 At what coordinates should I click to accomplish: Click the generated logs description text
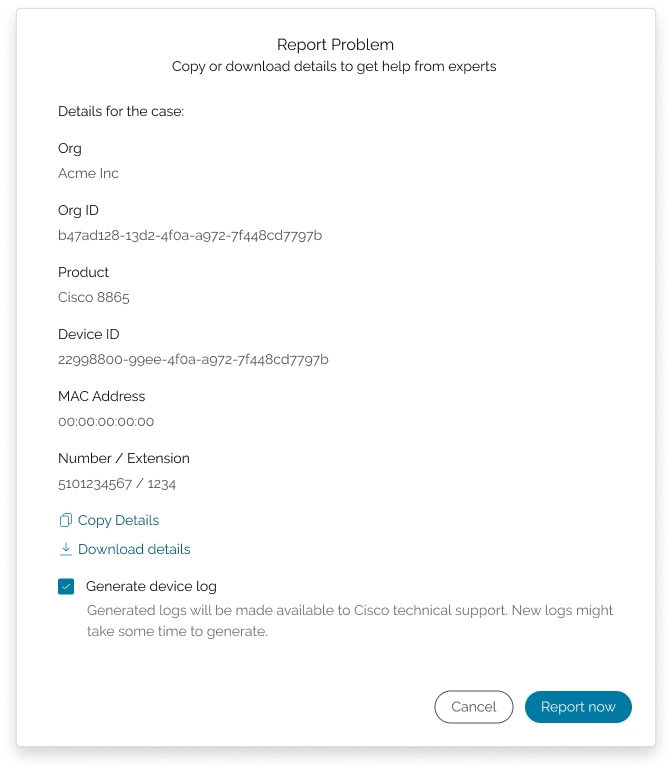[x=350, y=621]
